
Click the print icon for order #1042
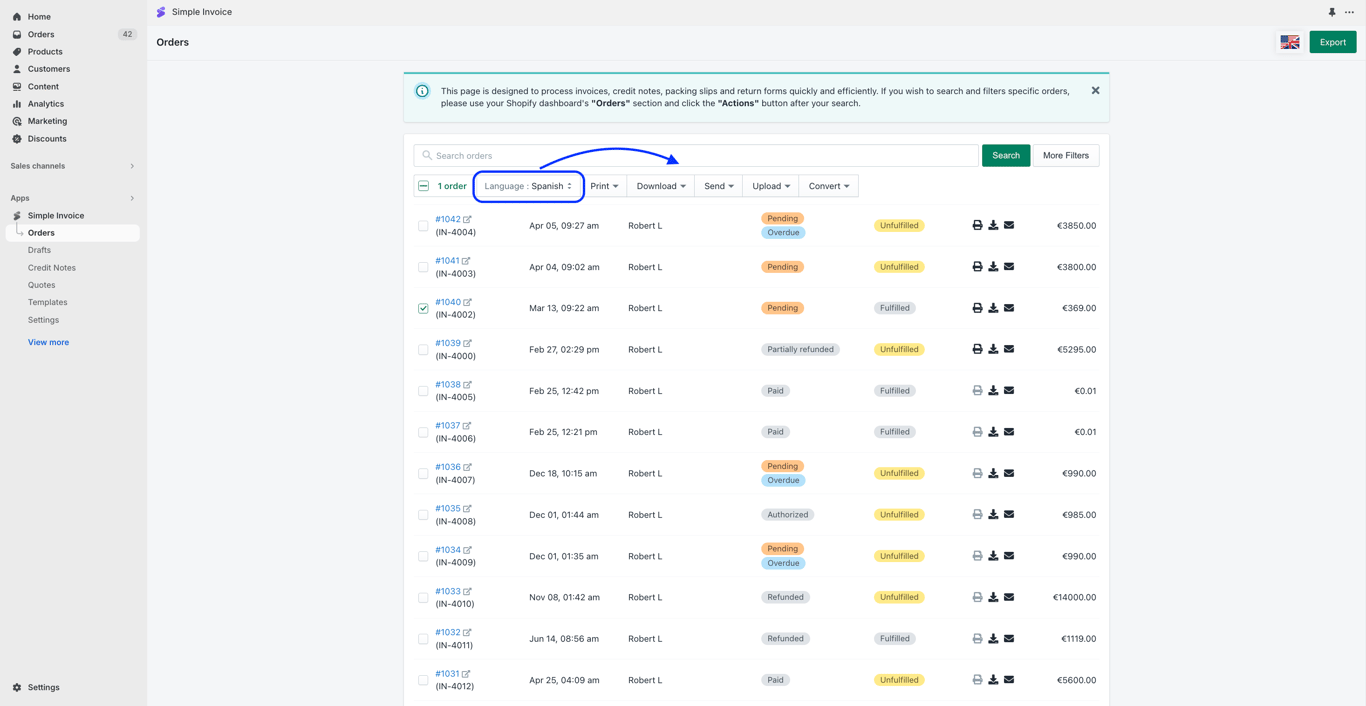coord(977,225)
